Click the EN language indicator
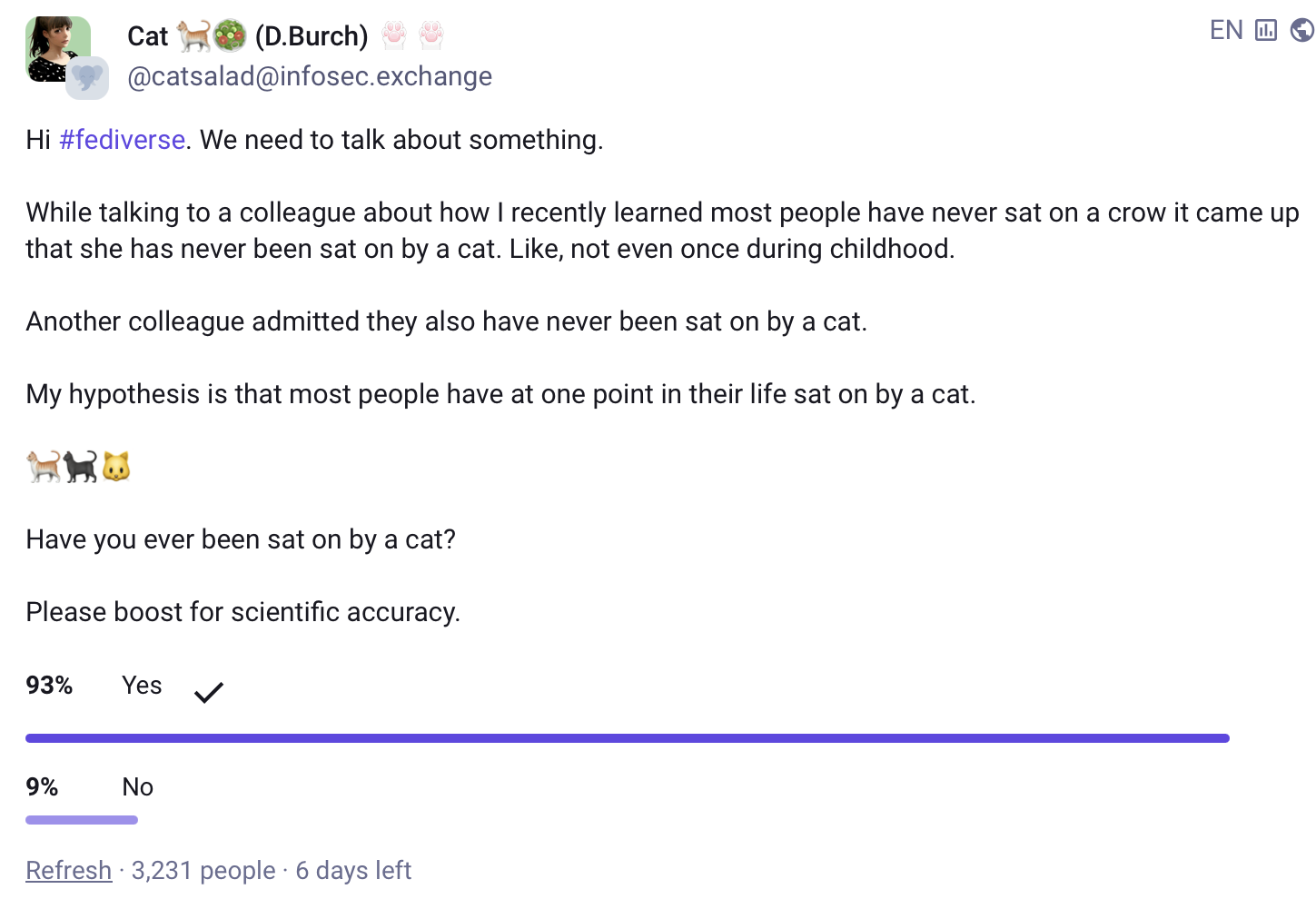Viewport: 1316px width, 899px height. 1226,31
